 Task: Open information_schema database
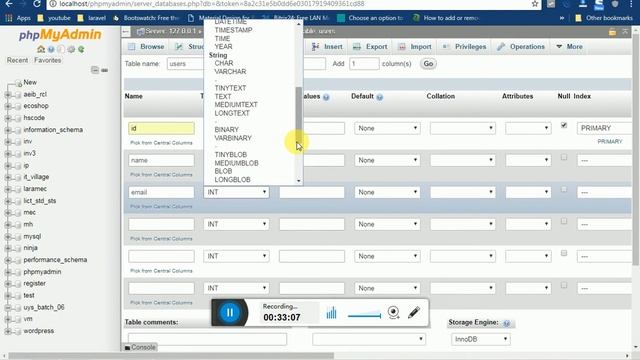point(53,130)
